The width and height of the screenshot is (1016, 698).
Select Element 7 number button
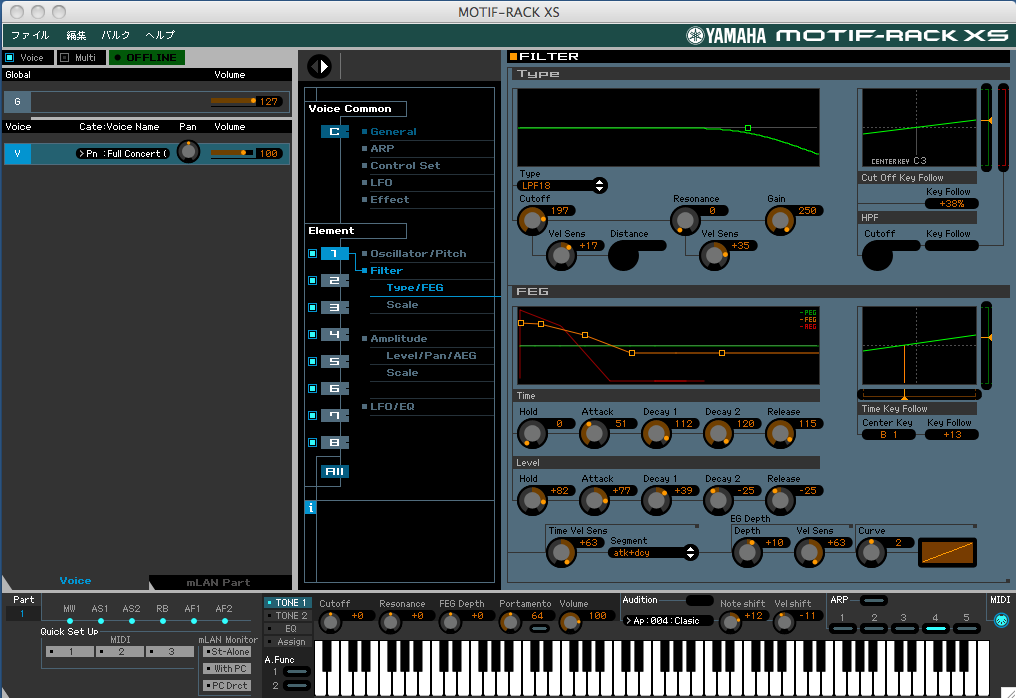click(334, 415)
